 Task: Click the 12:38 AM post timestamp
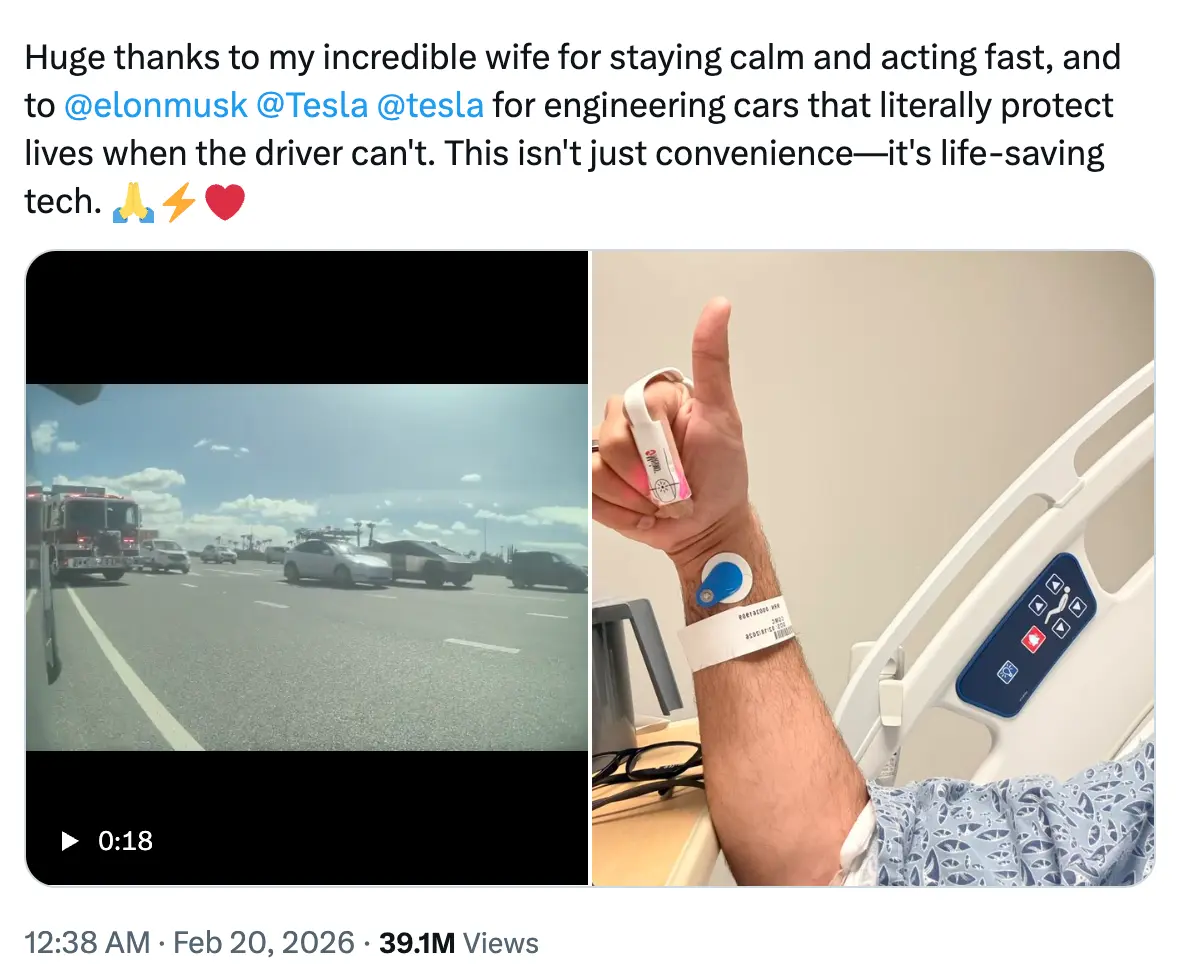[86, 943]
